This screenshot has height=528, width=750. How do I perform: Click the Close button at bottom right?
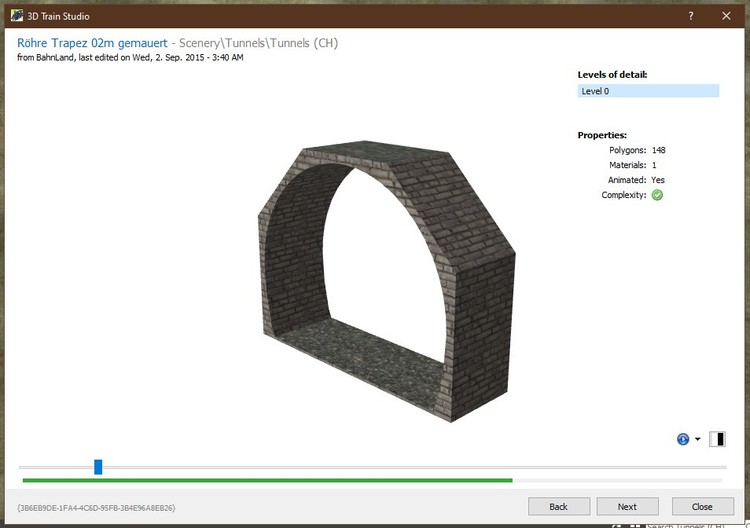point(702,507)
